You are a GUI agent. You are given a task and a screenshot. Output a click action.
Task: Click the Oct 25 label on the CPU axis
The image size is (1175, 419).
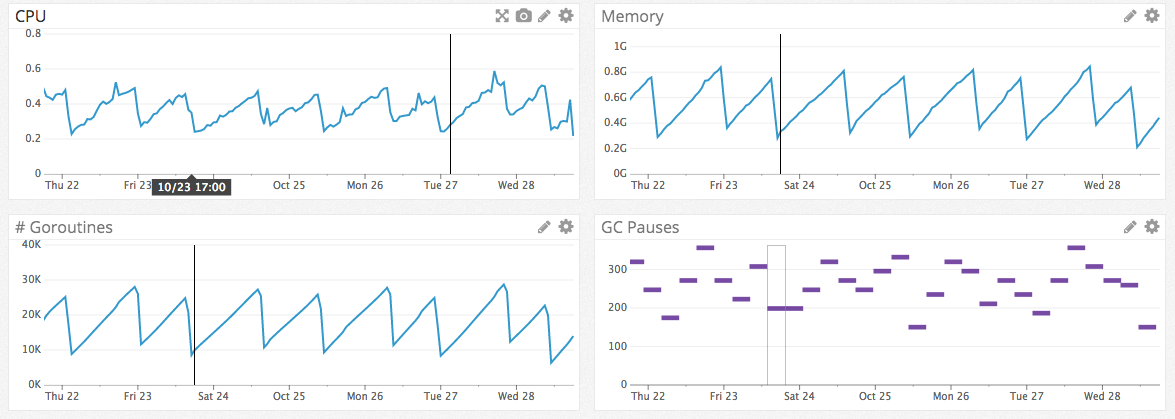pos(289,185)
